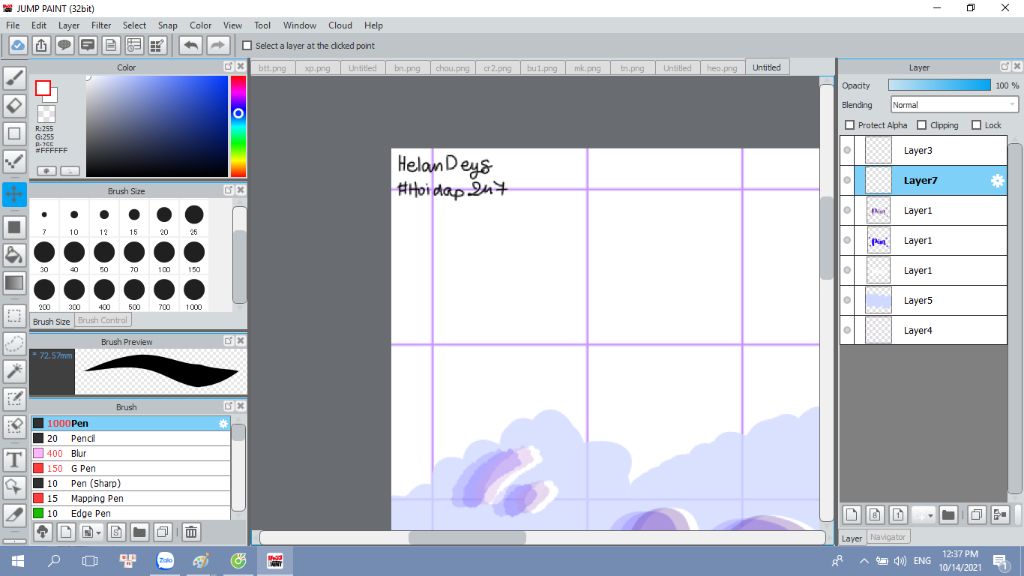The image size is (1024, 576).
Task: Click the hue spectrum bar
Action: pyautogui.click(x=238, y=126)
